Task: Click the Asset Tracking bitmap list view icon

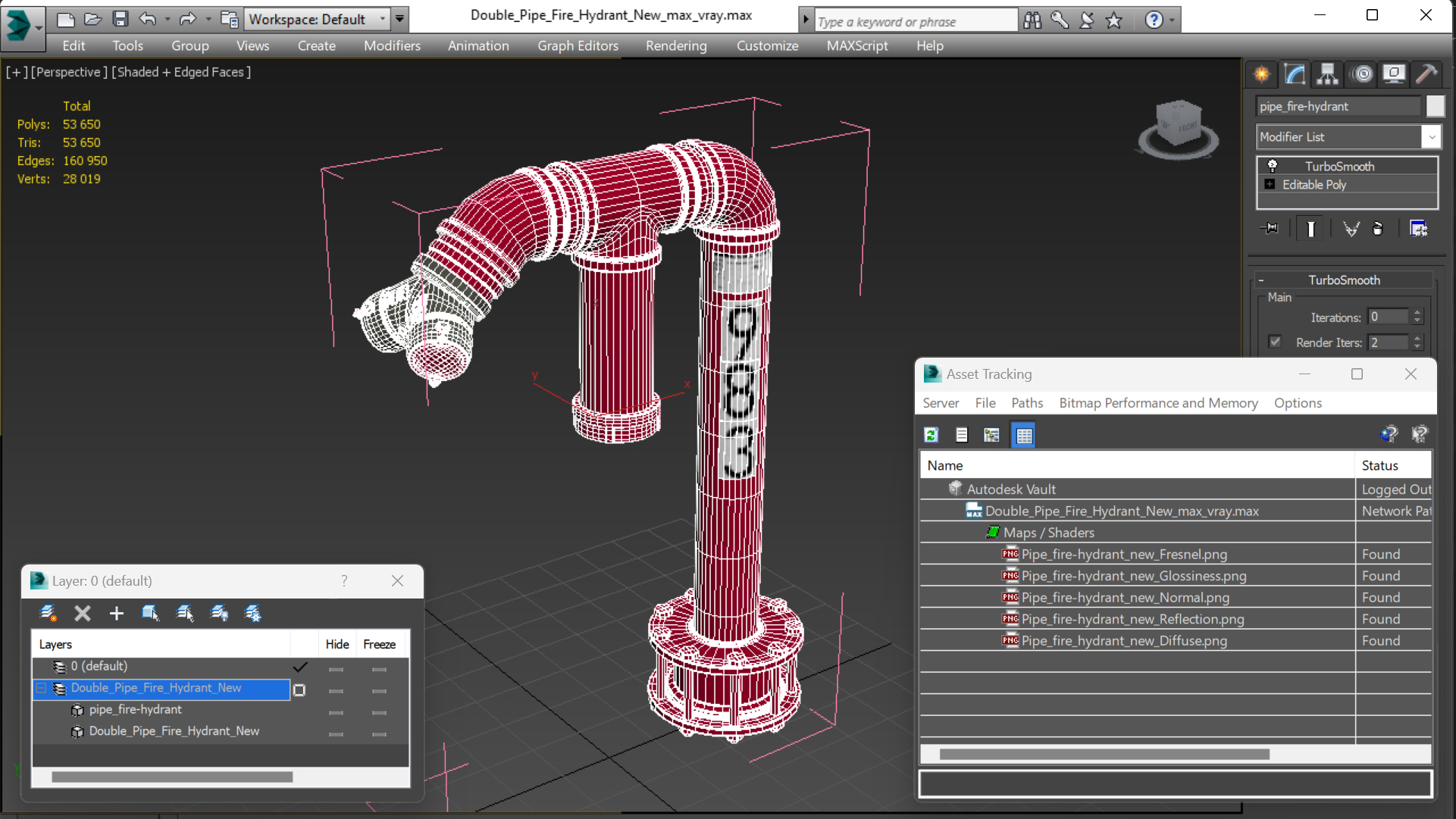Action: pyautogui.click(x=1024, y=435)
